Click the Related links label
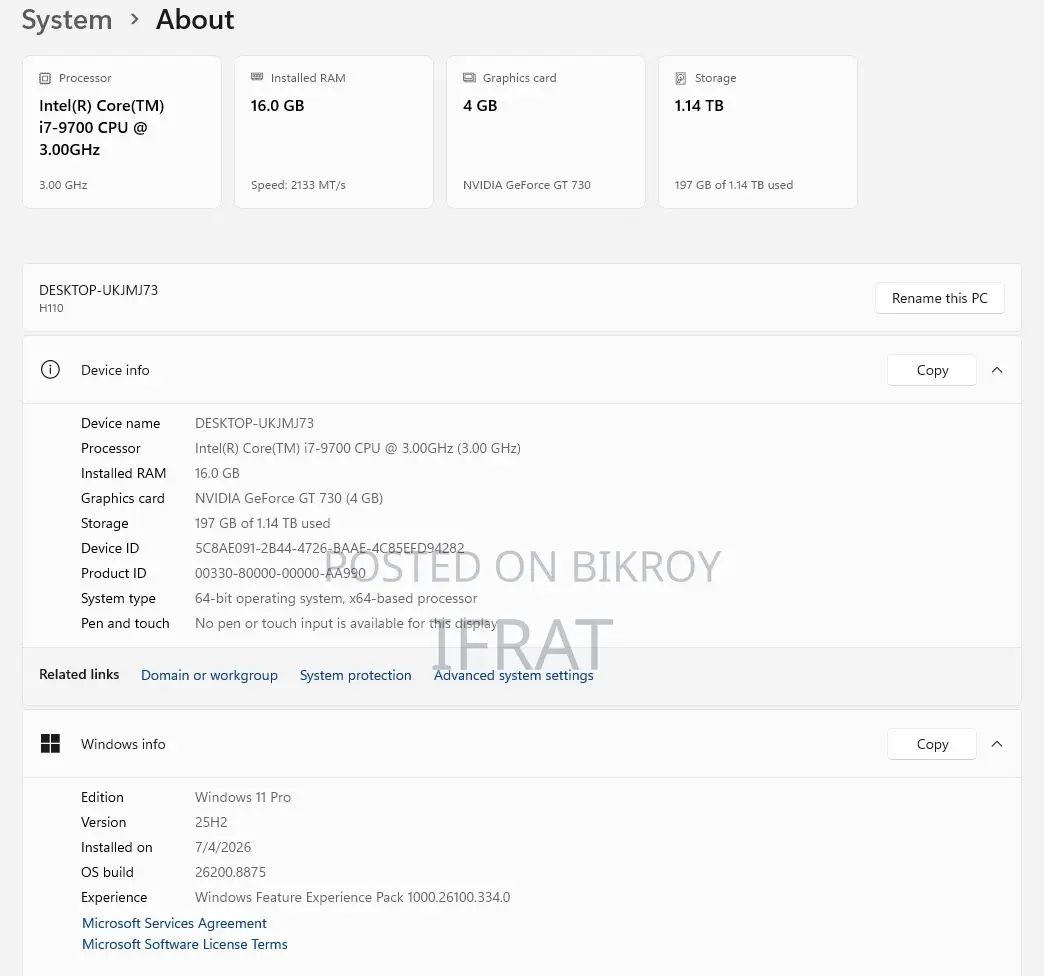Image resolution: width=1044 pixels, height=976 pixels. click(x=79, y=674)
